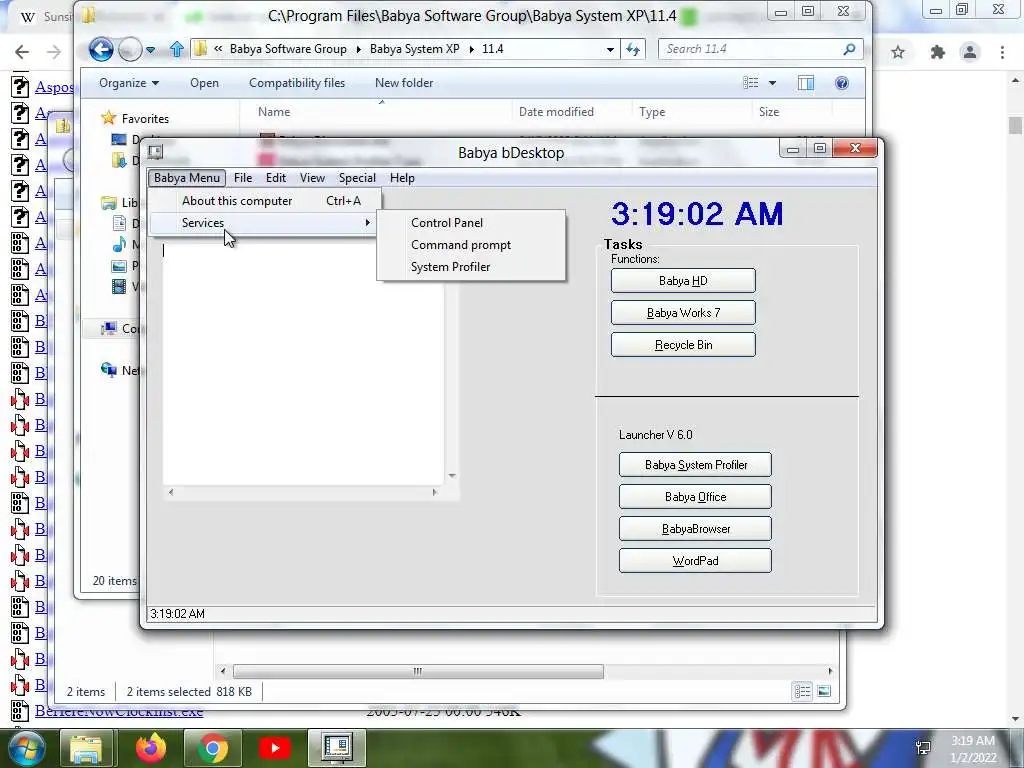The image size is (1024, 768).
Task: Click rear Explorer horizontal scrollbar
Action: tap(418, 671)
